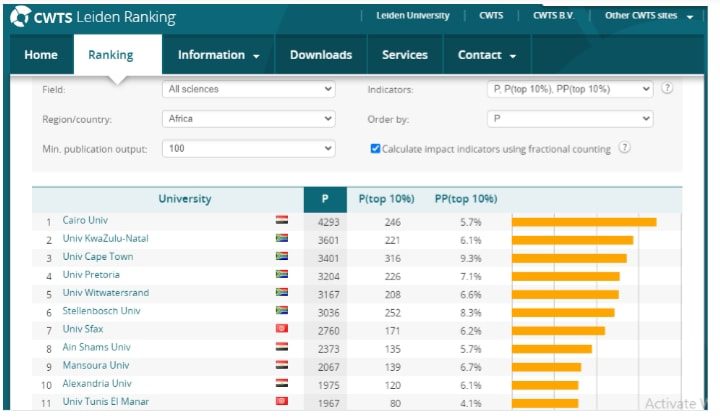Screen dimensions: 720x418
Task: Click Alexandria Univ's 120 value
Action: (x=393, y=385)
